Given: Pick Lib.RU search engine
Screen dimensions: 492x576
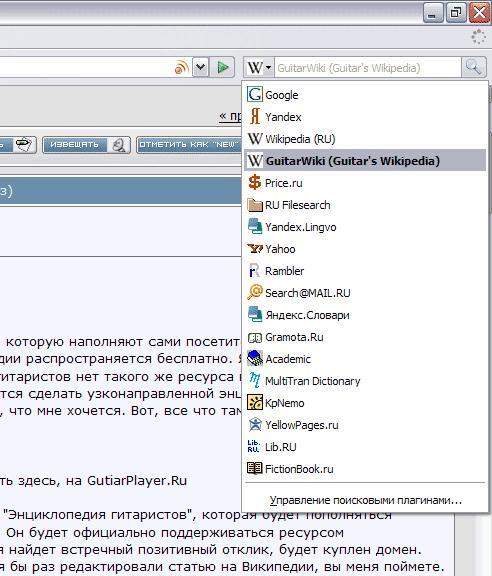Looking at the screenshot, I should [365, 447].
